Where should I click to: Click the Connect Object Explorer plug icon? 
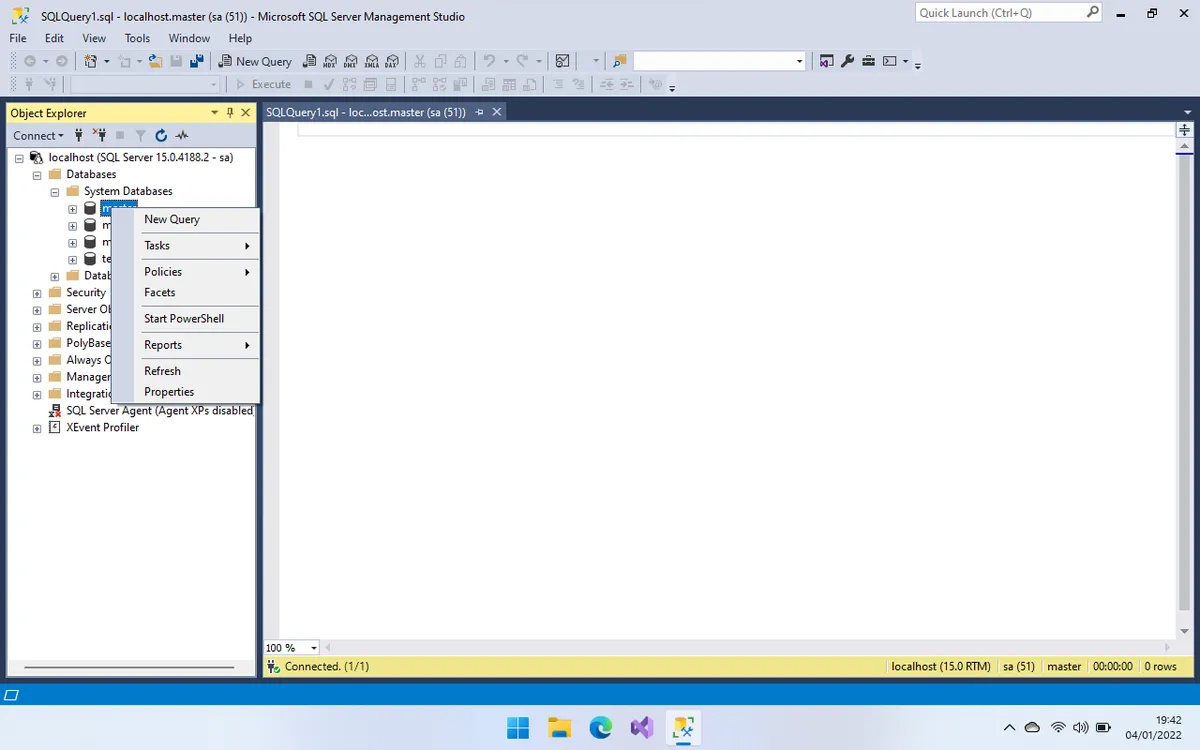[x=78, y=135]
